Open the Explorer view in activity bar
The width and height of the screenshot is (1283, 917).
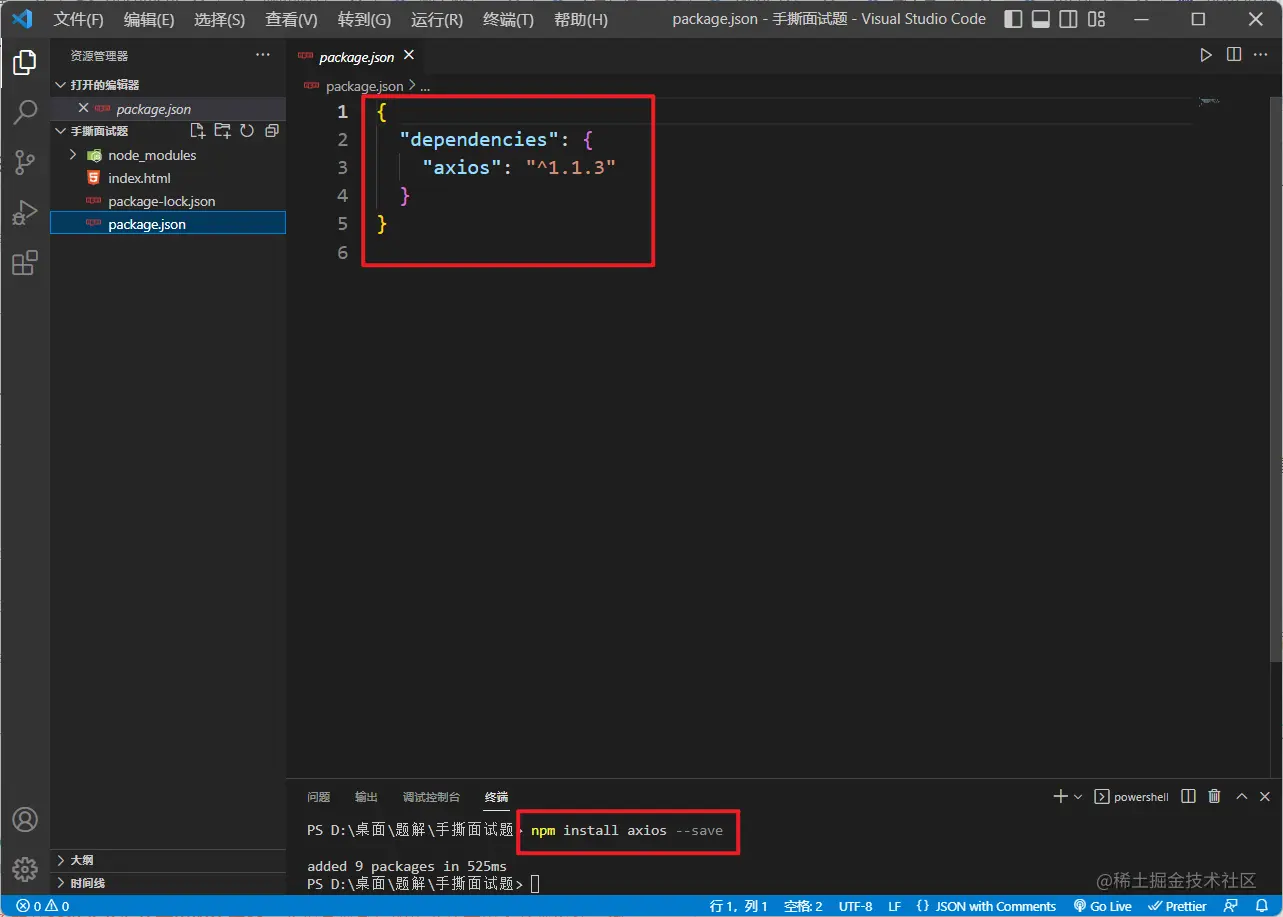25,63
